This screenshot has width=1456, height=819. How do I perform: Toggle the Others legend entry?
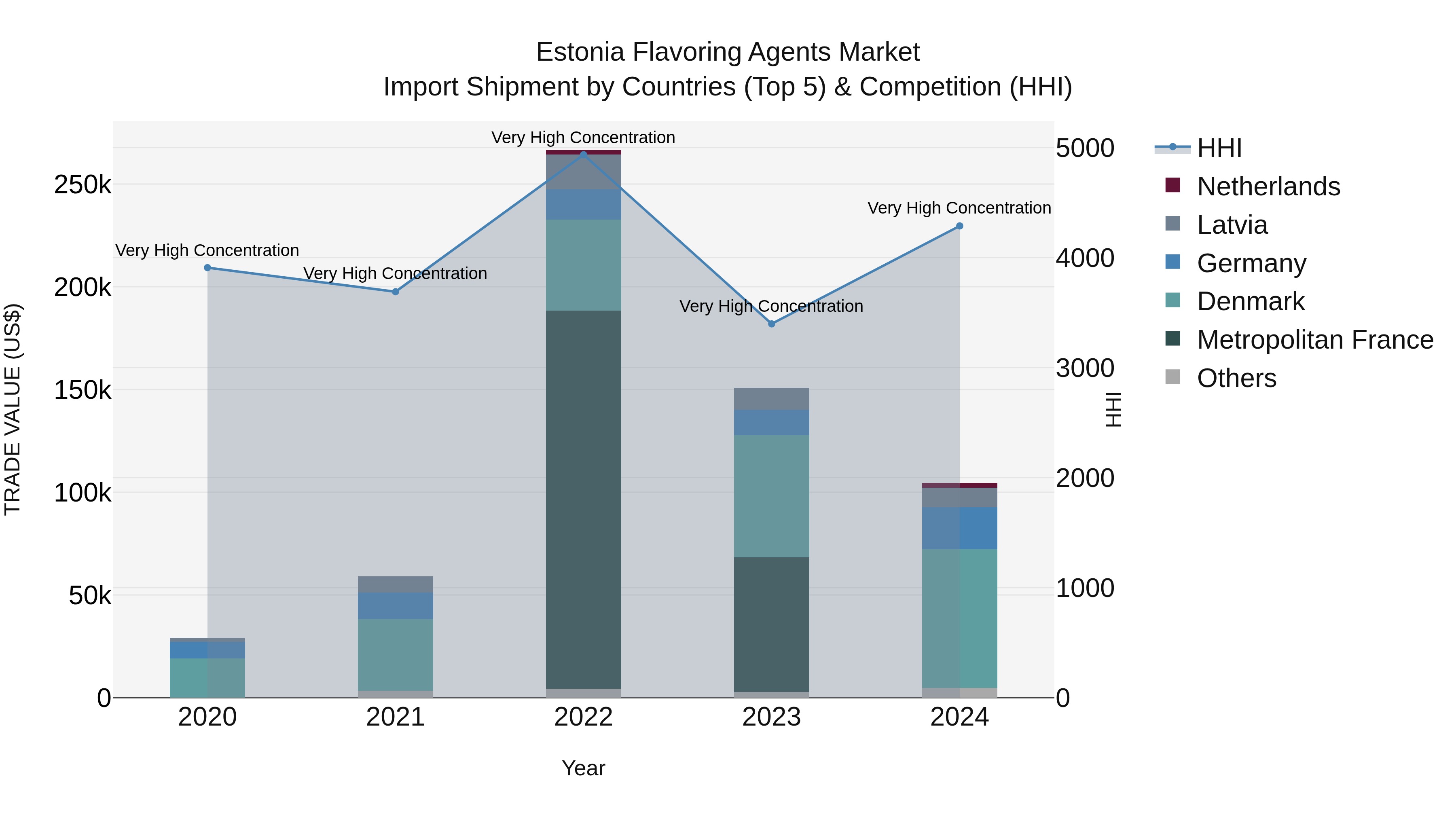click(1221, 378)
